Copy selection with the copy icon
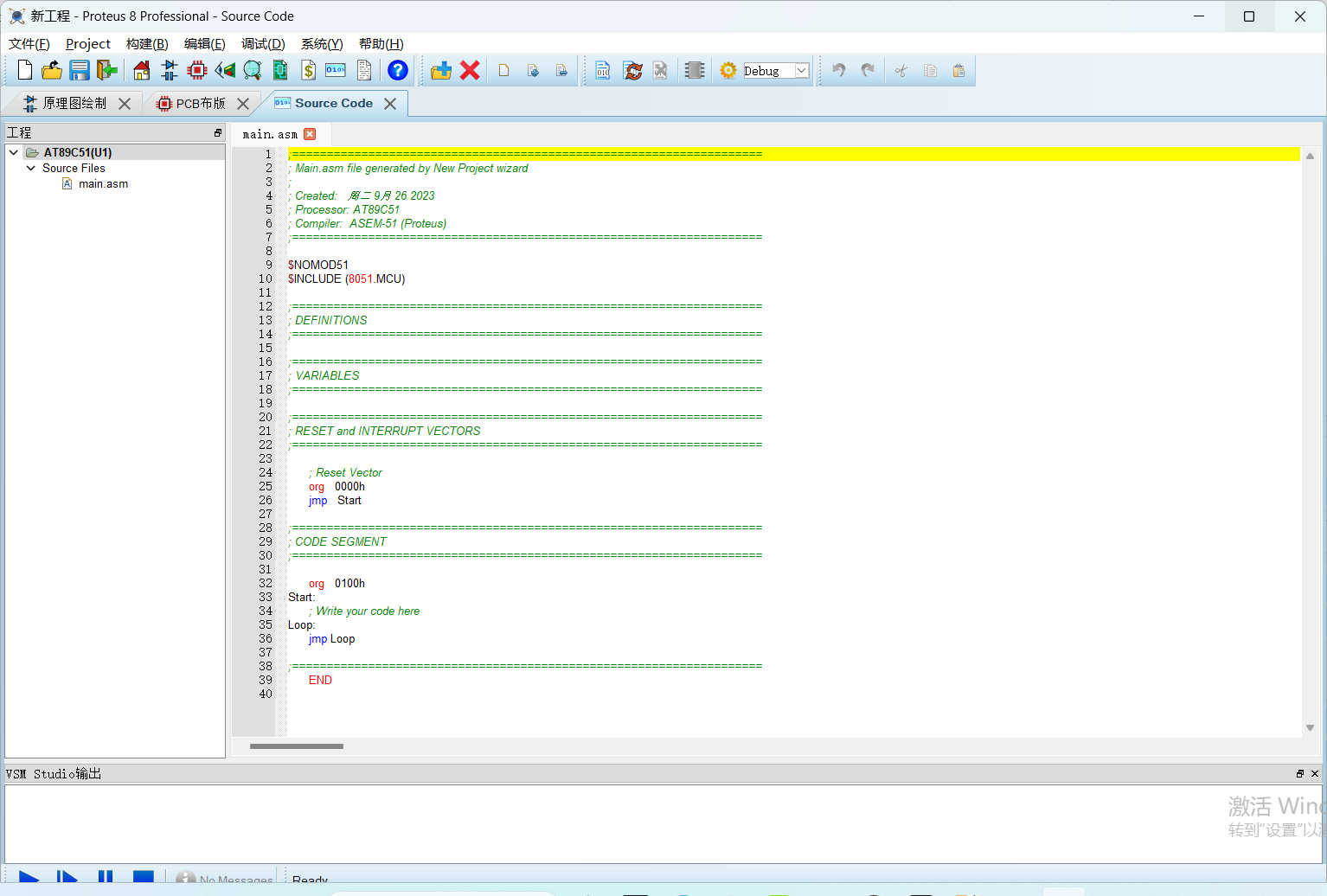Viewport: 1327px width, 896px height. click(x=930, y=70)
